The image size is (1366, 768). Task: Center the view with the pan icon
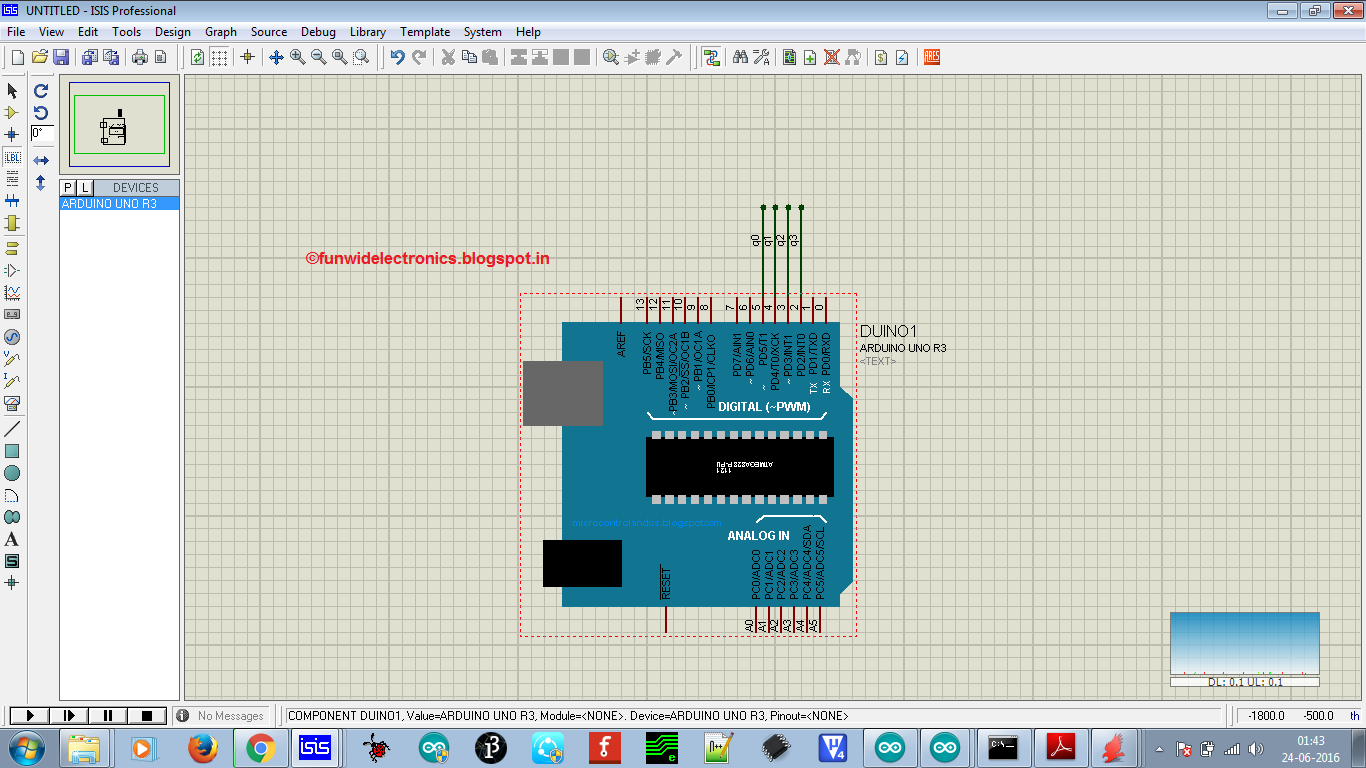tap(277, 58)
